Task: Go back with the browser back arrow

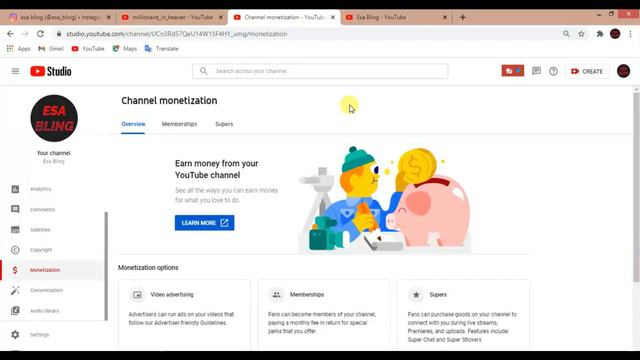Action: point(10,34)
